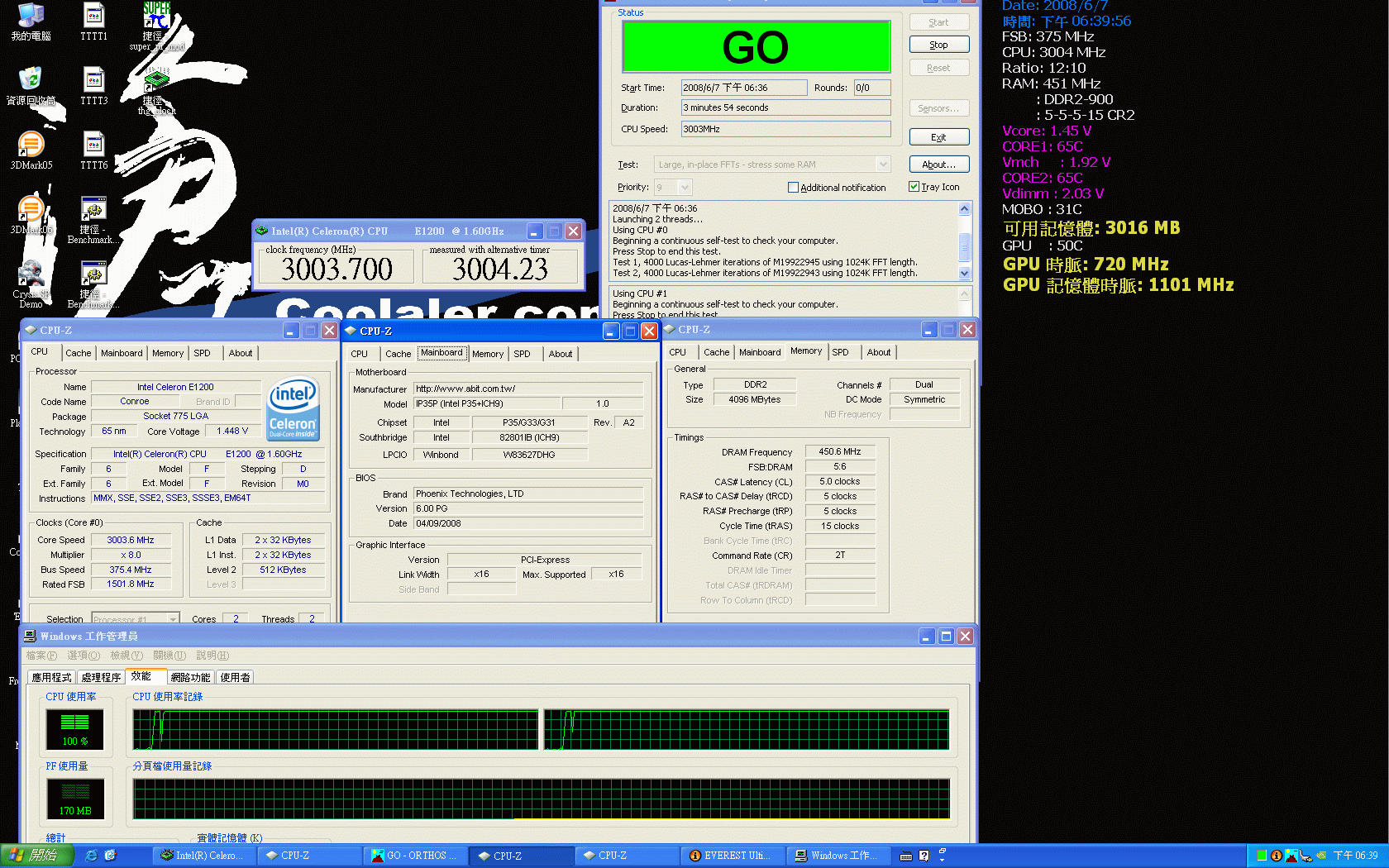
Task: Open Mainboard tab in the right CPU-Z window
Action: point(760,352)
